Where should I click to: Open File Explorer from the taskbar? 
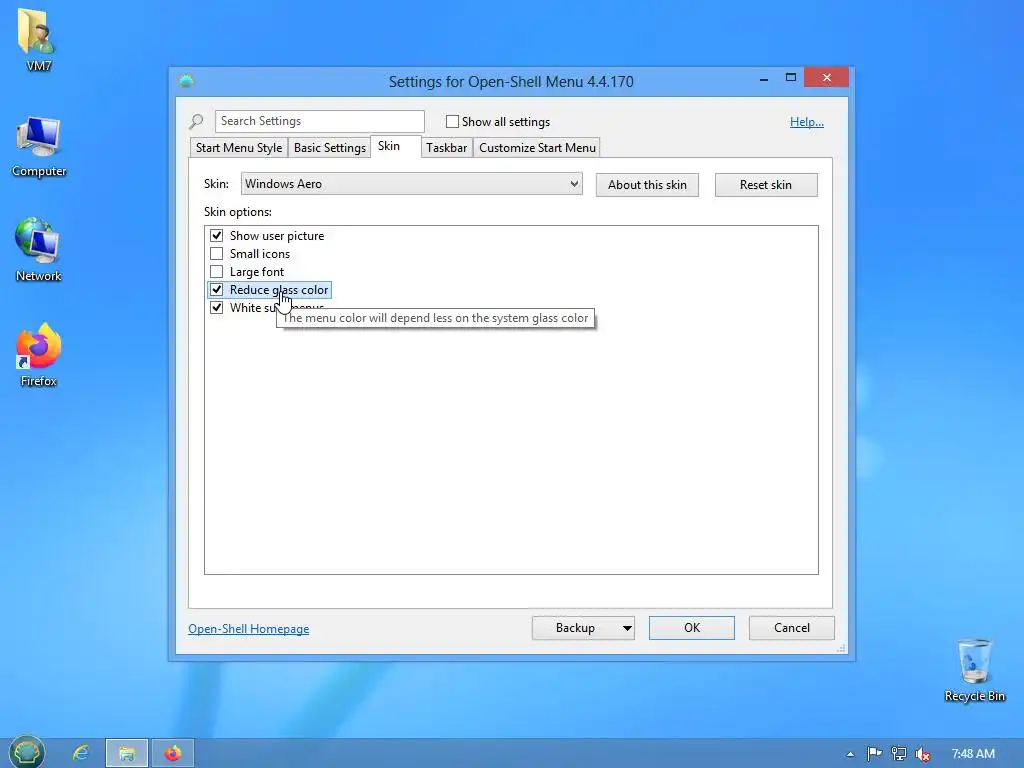(x=127, y=753)
